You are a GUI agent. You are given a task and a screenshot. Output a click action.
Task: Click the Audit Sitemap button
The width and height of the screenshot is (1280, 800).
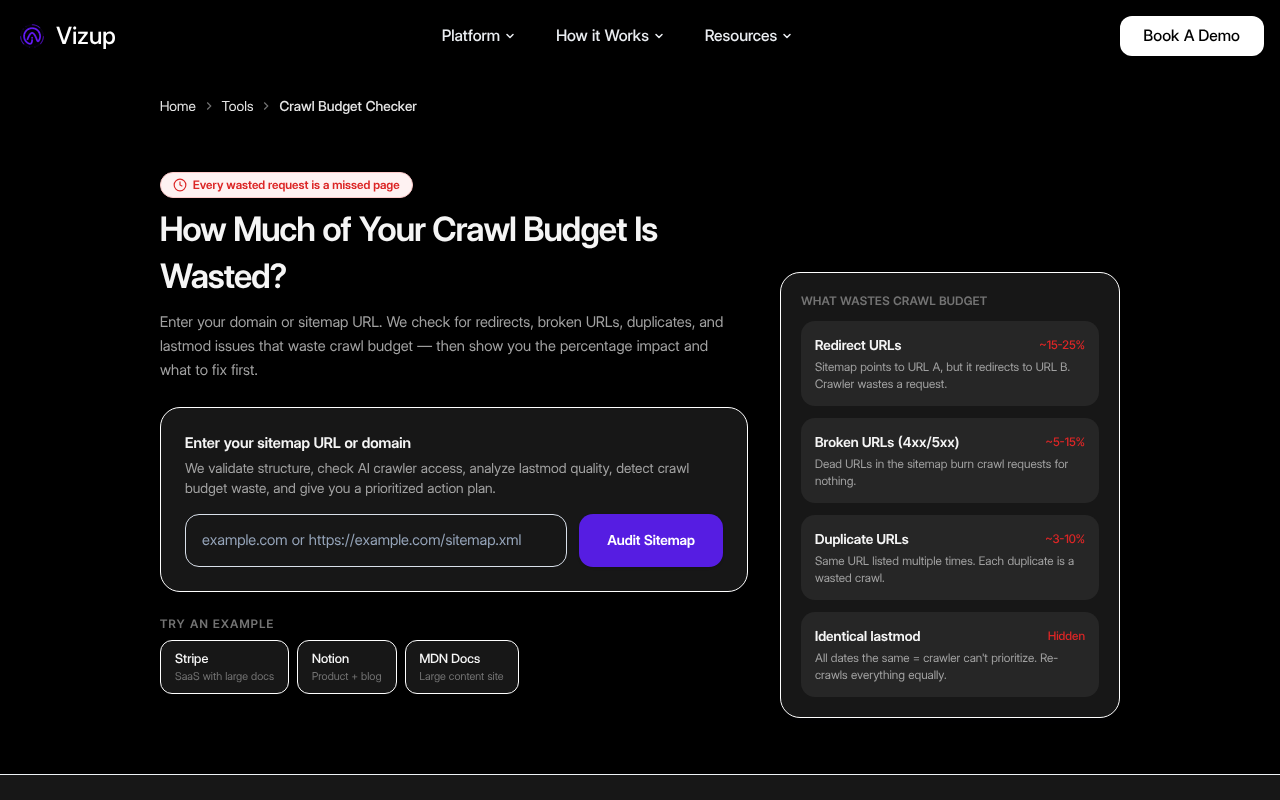[651, 540]
